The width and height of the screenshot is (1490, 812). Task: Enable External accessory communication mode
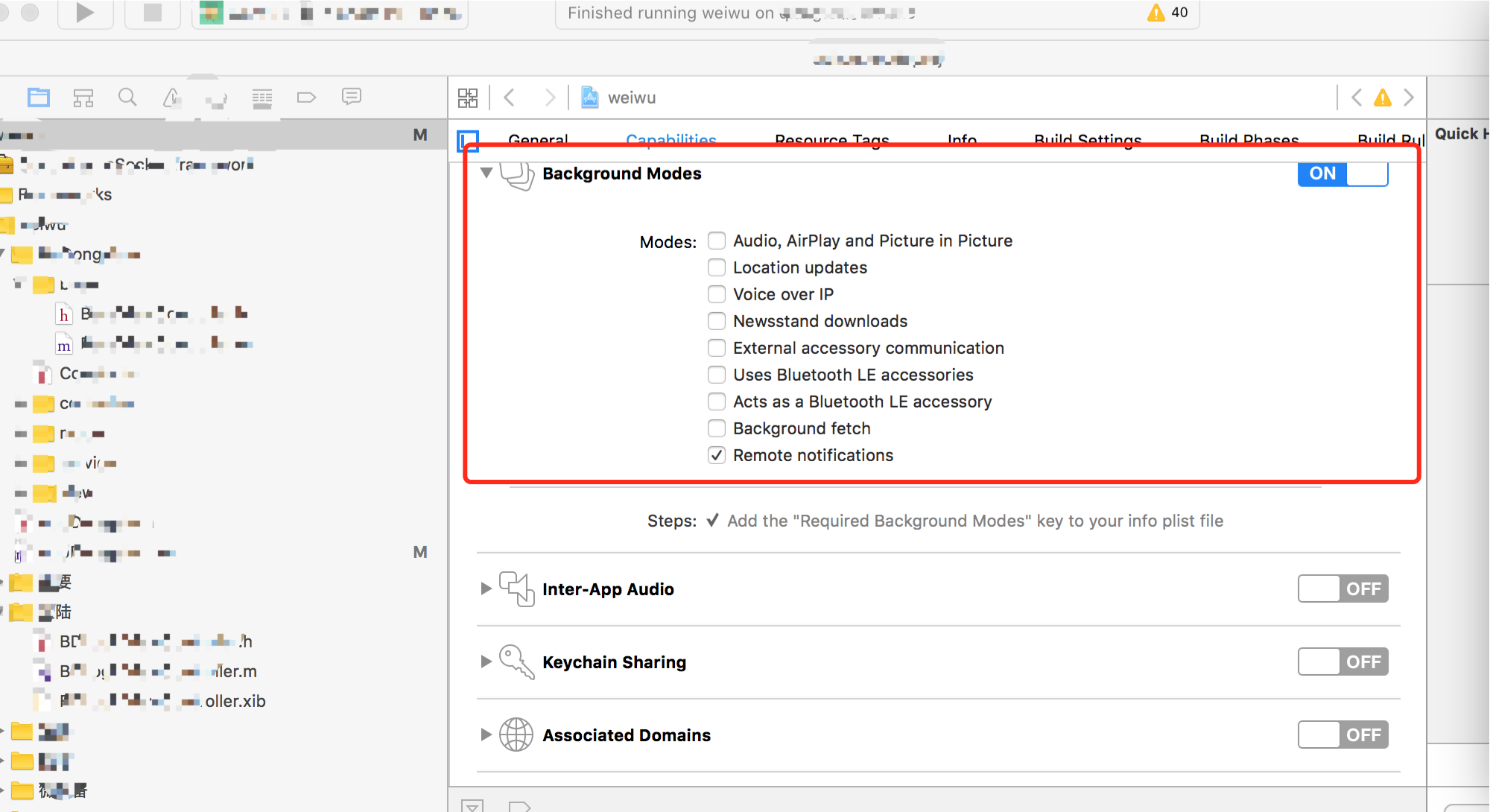[717, 348]
